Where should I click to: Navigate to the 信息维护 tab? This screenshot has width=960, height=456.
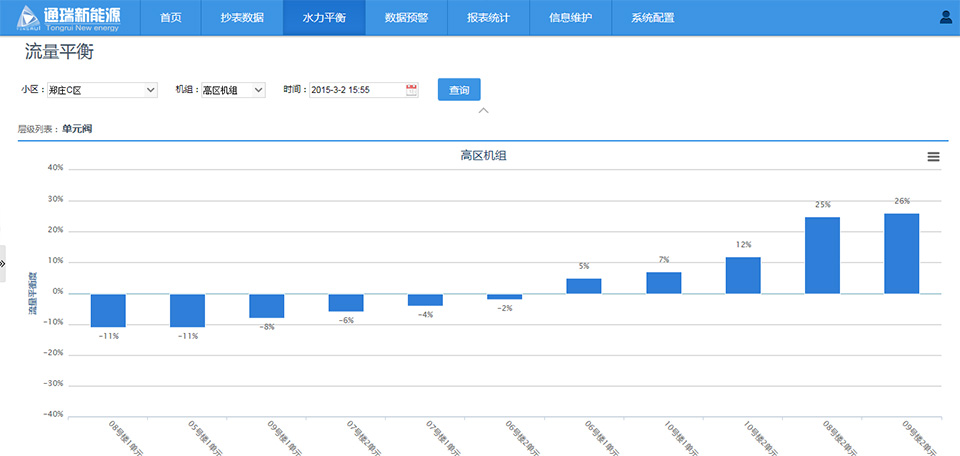(x=570, y=18)
